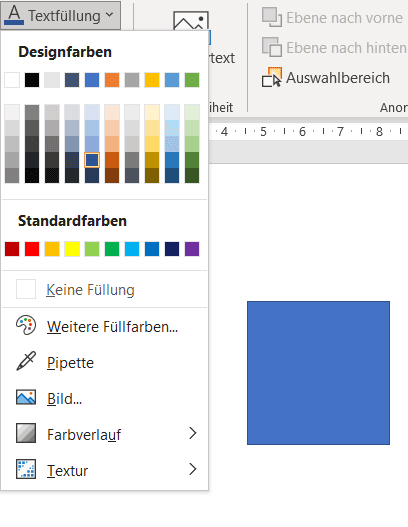Select light green standard color
Viewport: 408px width, 527px height.
[x=92, y=249]
